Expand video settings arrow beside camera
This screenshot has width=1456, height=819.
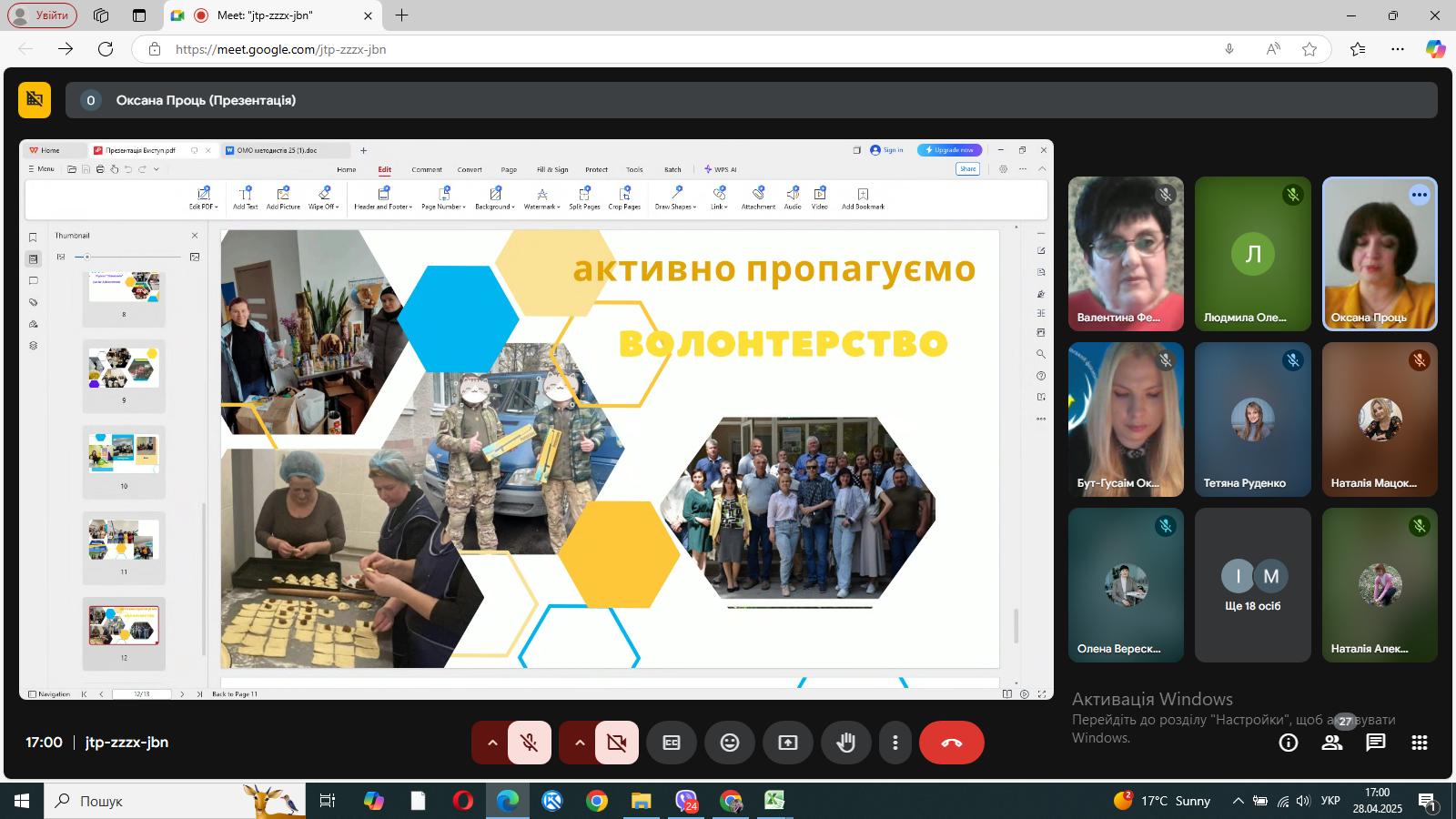580,743
